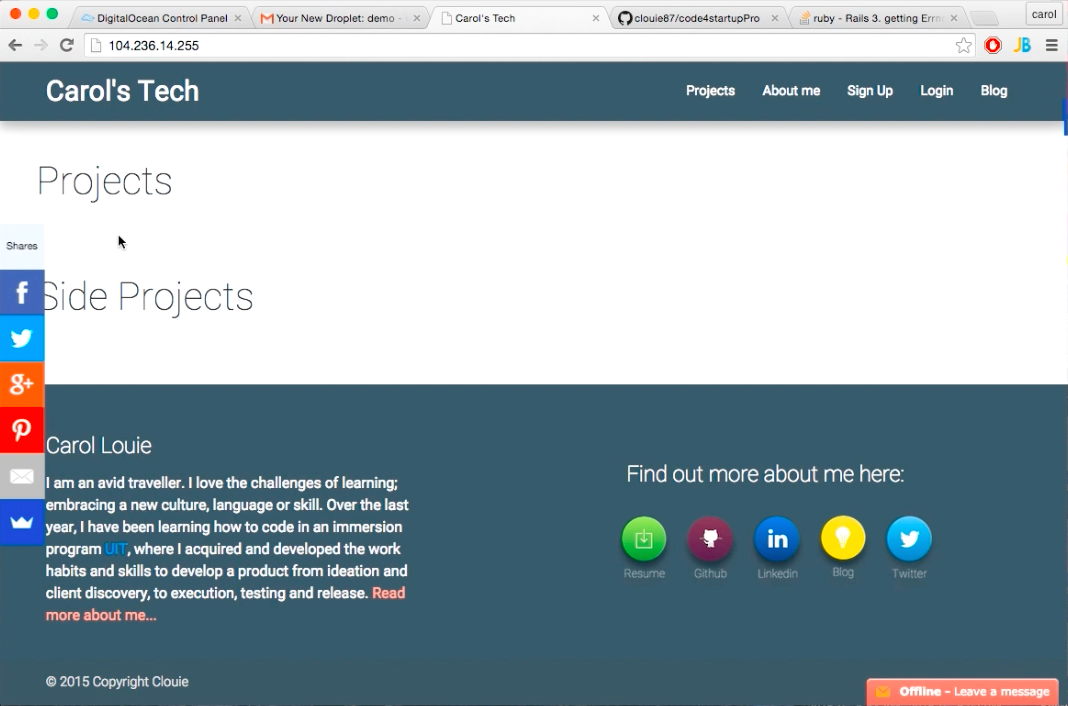1068x706 pixels.
Task: Share on Facebook from the side bar
Action: 22,292
